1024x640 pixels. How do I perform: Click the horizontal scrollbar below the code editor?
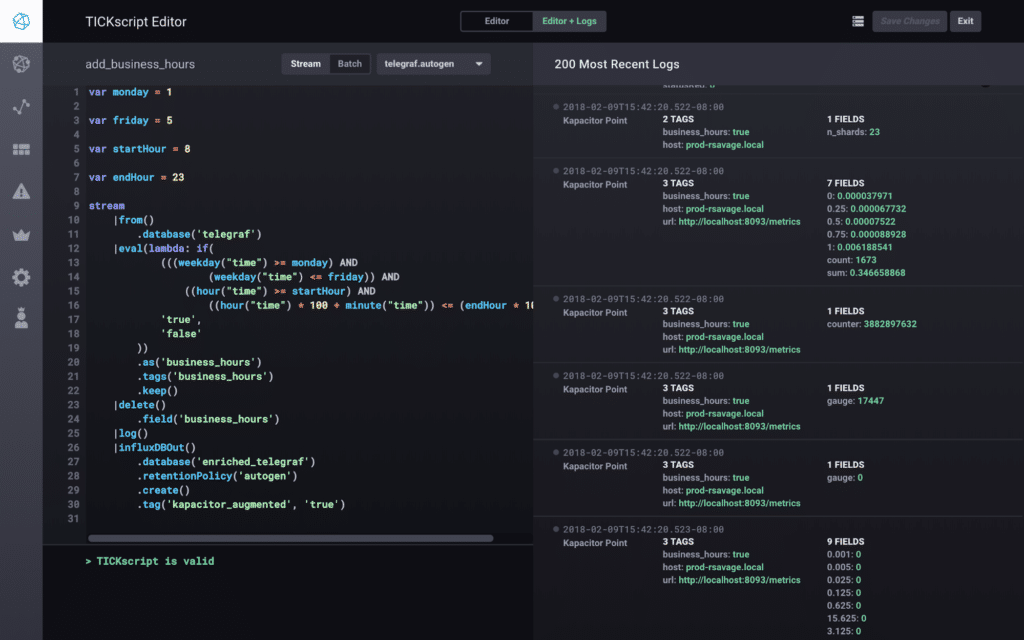(x=290, y=538)
